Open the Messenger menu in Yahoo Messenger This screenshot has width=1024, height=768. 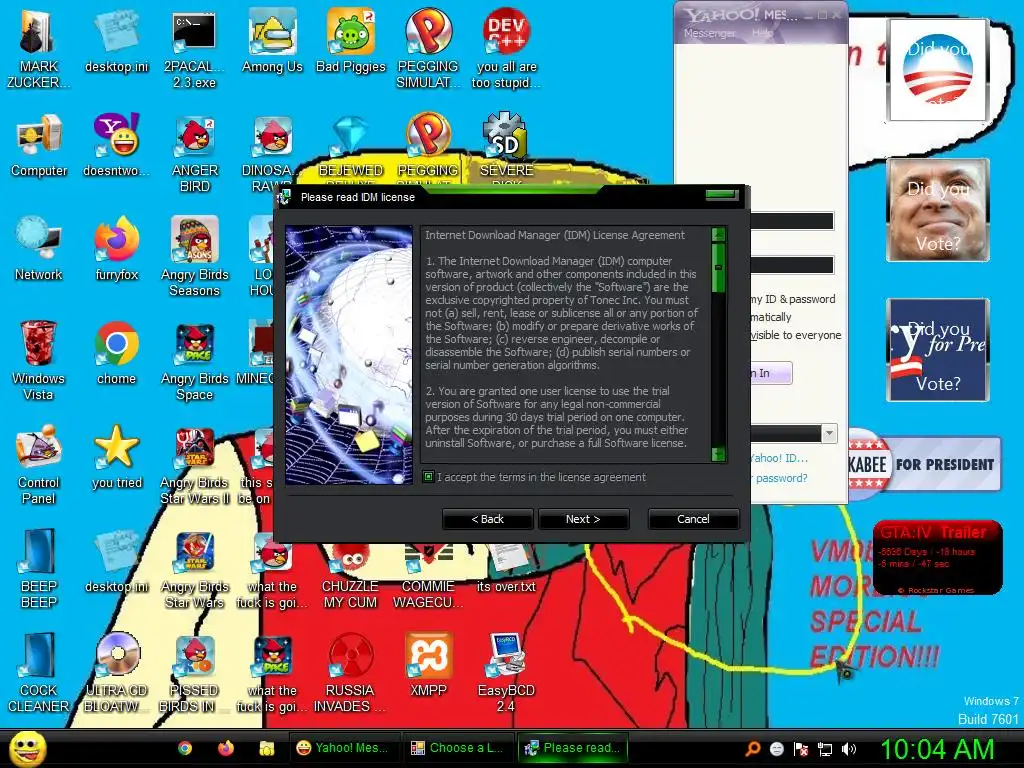[x=710, y=33]
